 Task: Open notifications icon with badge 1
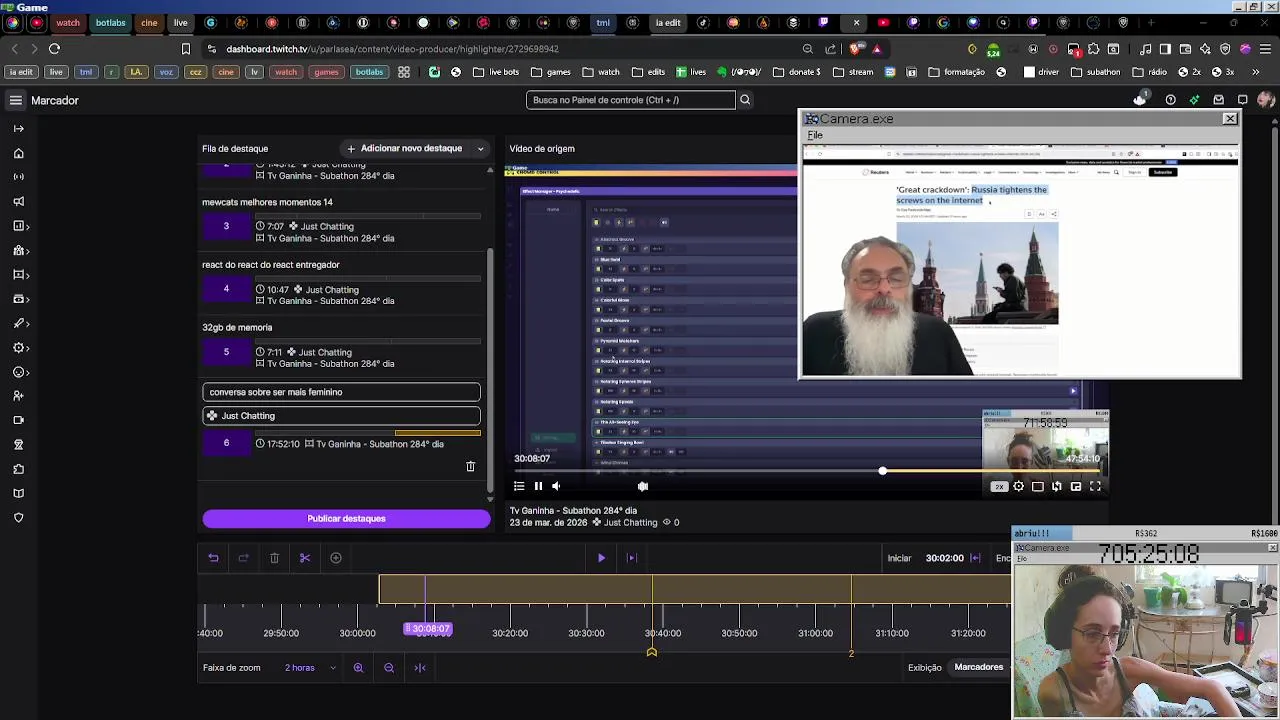pos(1140,99)
